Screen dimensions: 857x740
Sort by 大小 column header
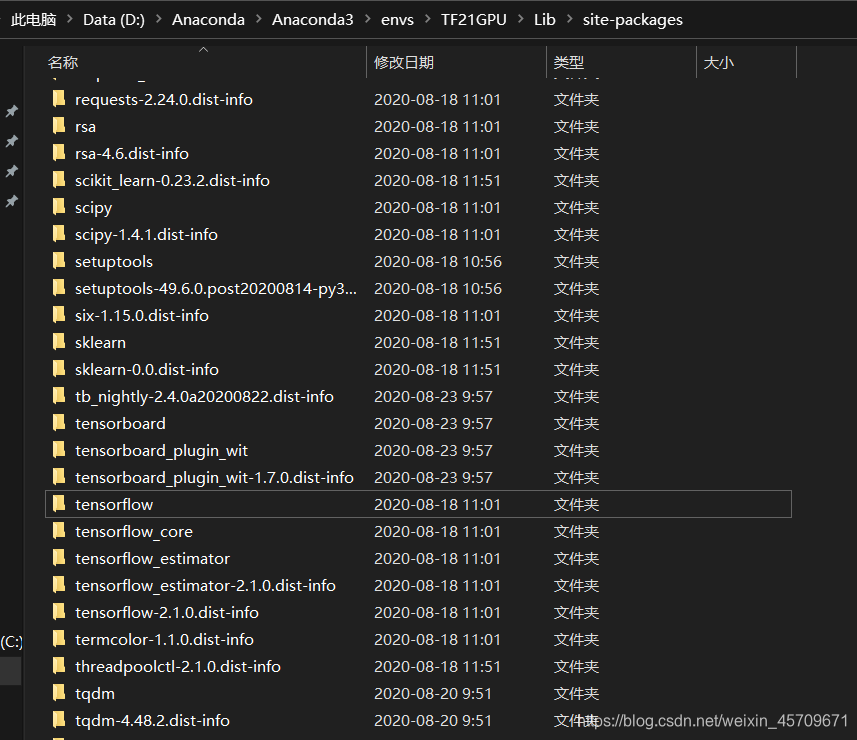click(x=718, y=62)
